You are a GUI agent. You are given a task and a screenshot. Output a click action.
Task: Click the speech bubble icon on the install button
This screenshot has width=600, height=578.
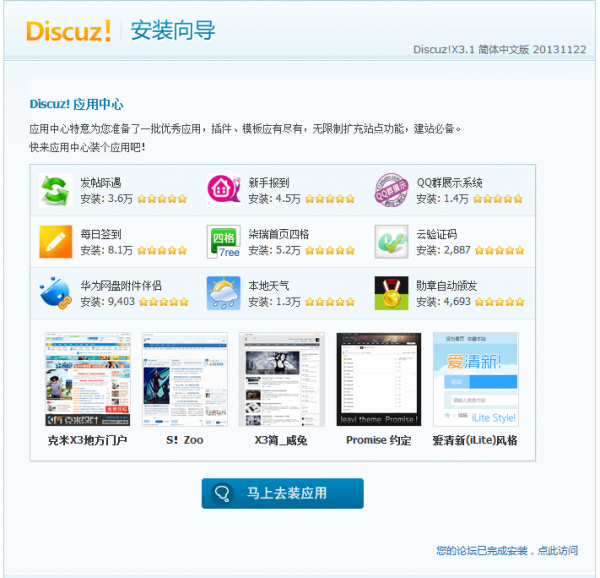click(x=222, y=493)
